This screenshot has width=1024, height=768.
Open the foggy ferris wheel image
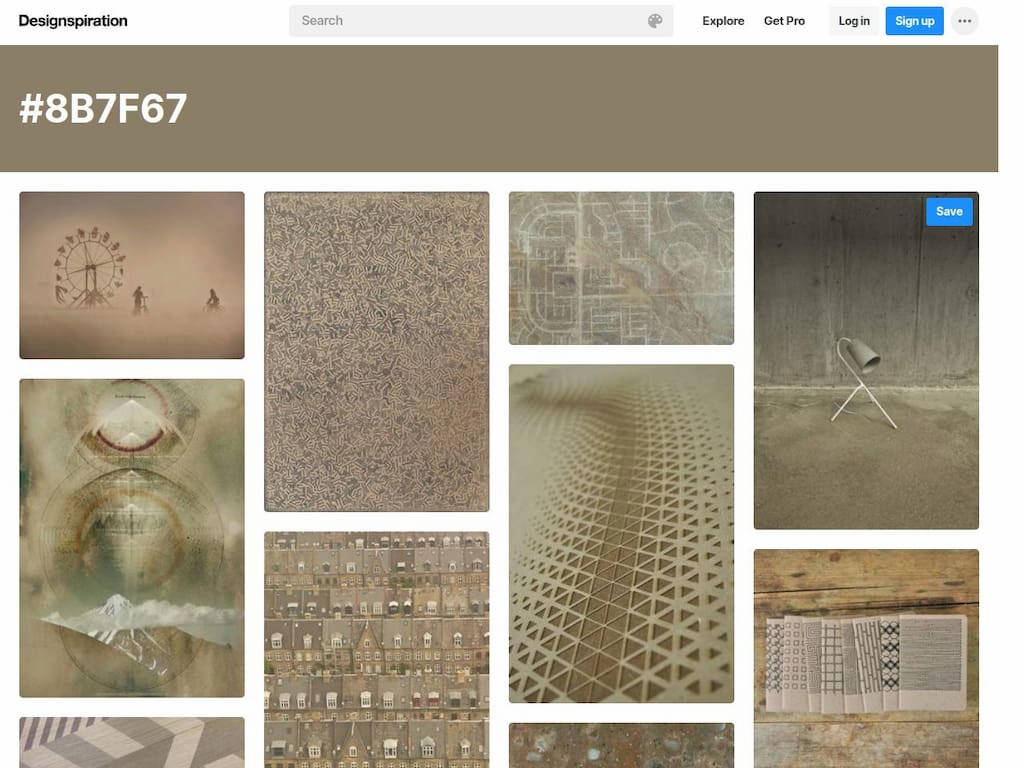tap(131, 275)
